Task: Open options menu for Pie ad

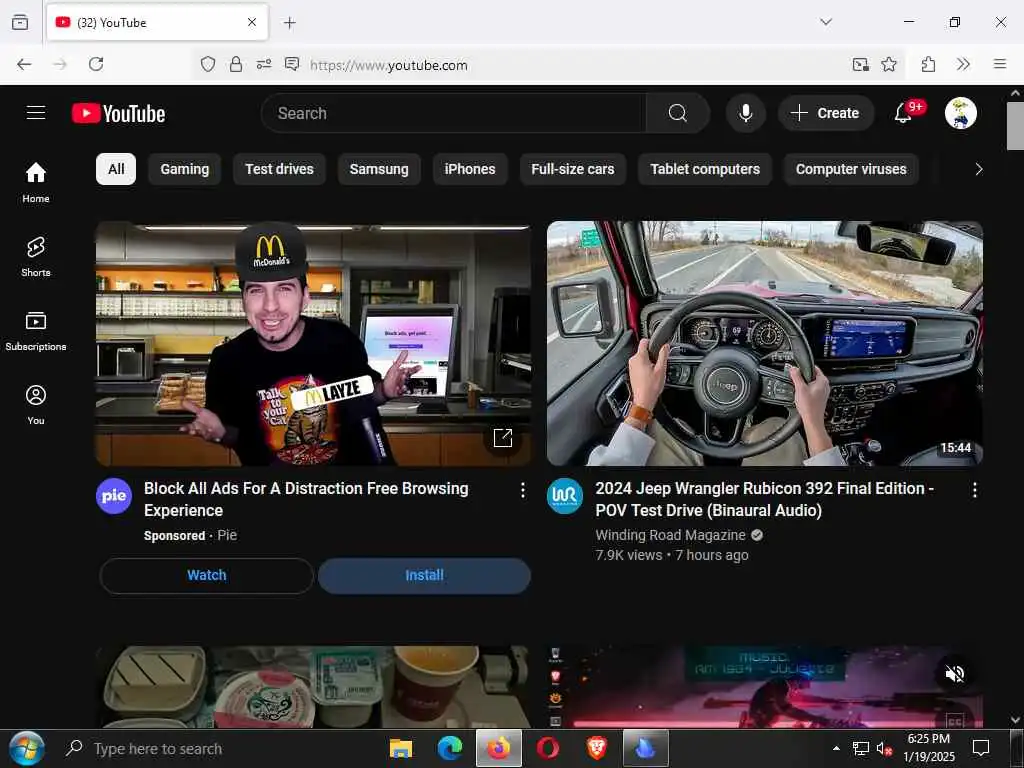Action: click(522, 490)
